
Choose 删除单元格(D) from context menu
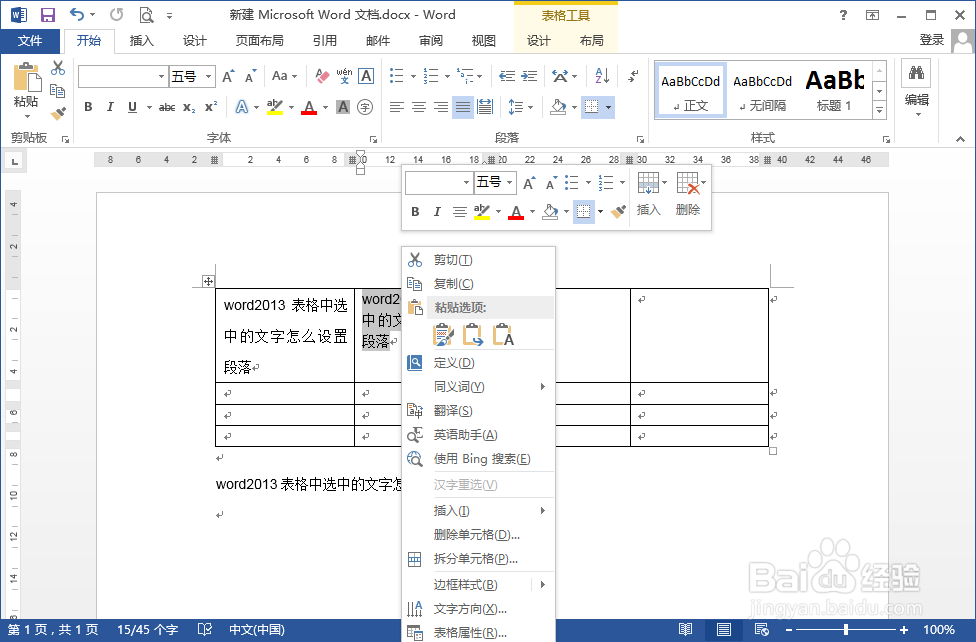[x=479, y=535]
